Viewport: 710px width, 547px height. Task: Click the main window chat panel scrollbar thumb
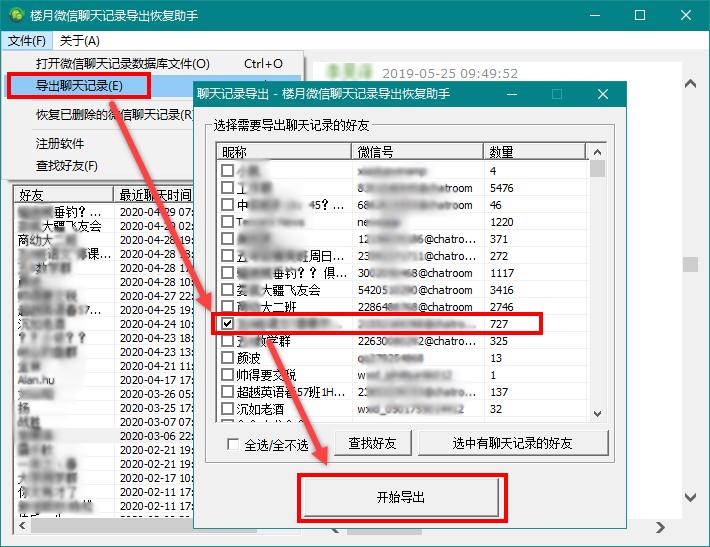pos(691,264)
